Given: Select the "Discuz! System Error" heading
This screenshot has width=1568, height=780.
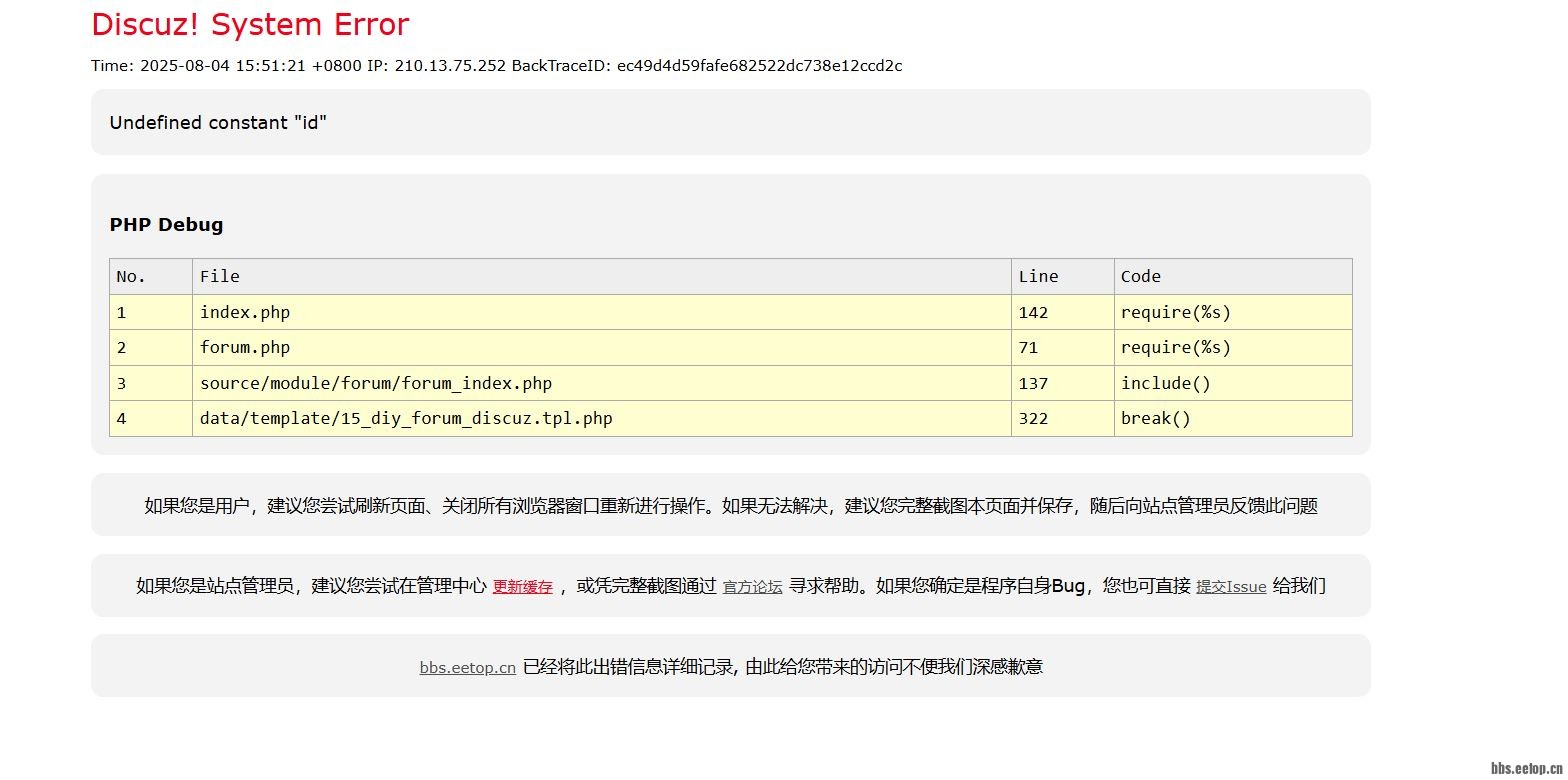Looking at the screenshot, I should pyautogui.click(x=250, y=24).
